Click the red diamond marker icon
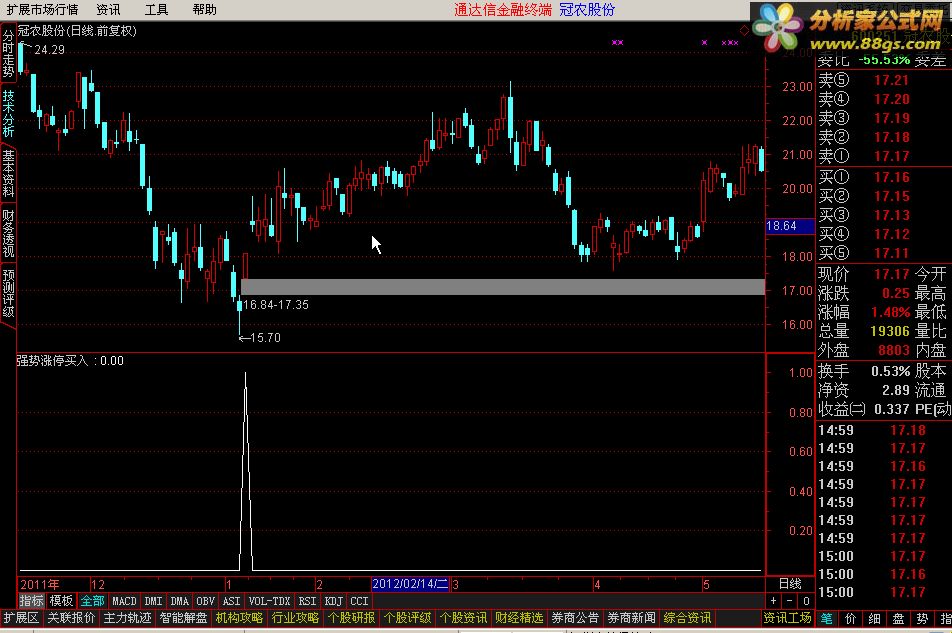 click(x=744, y=30)
